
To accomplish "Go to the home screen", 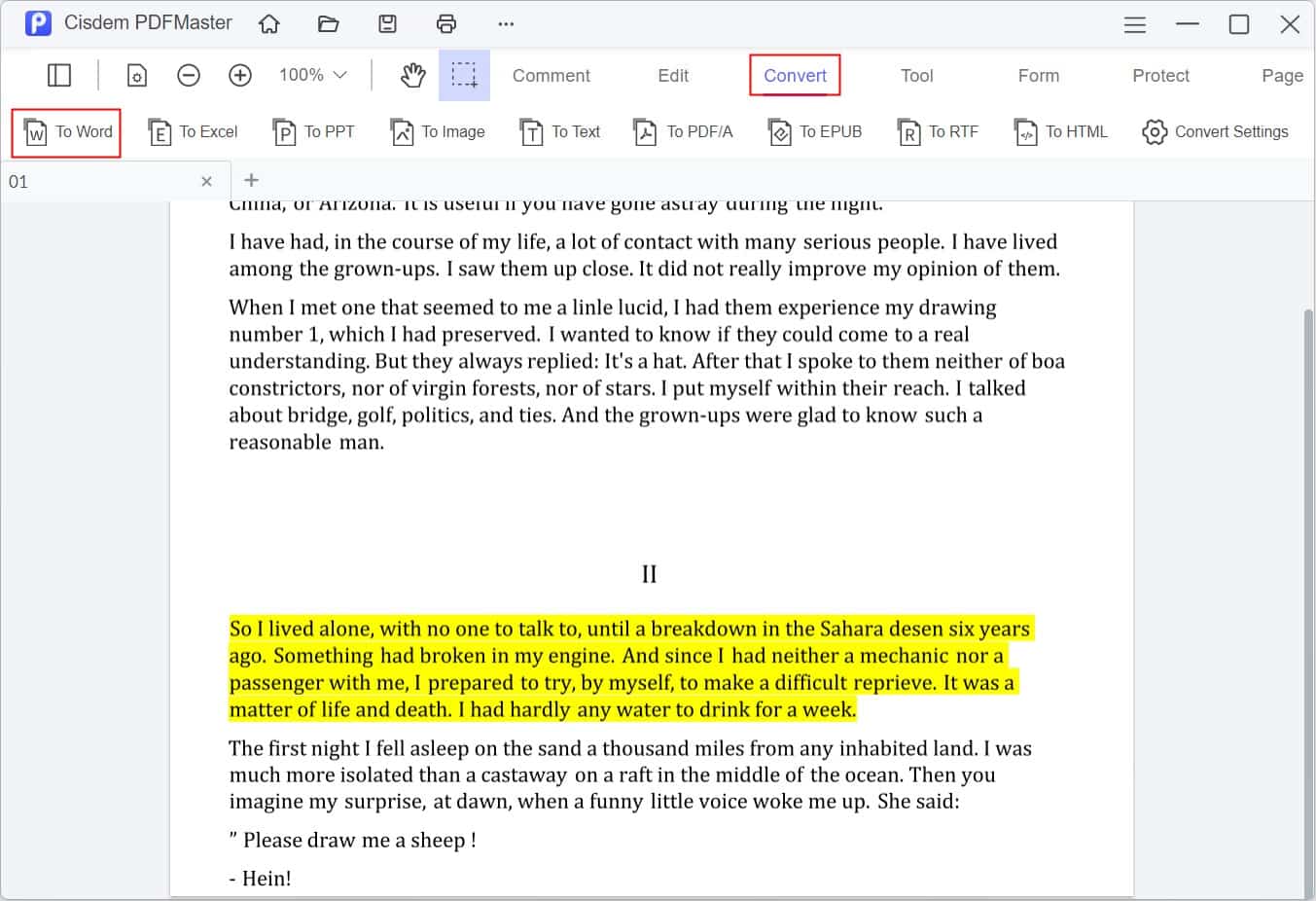I will (269, 23).
